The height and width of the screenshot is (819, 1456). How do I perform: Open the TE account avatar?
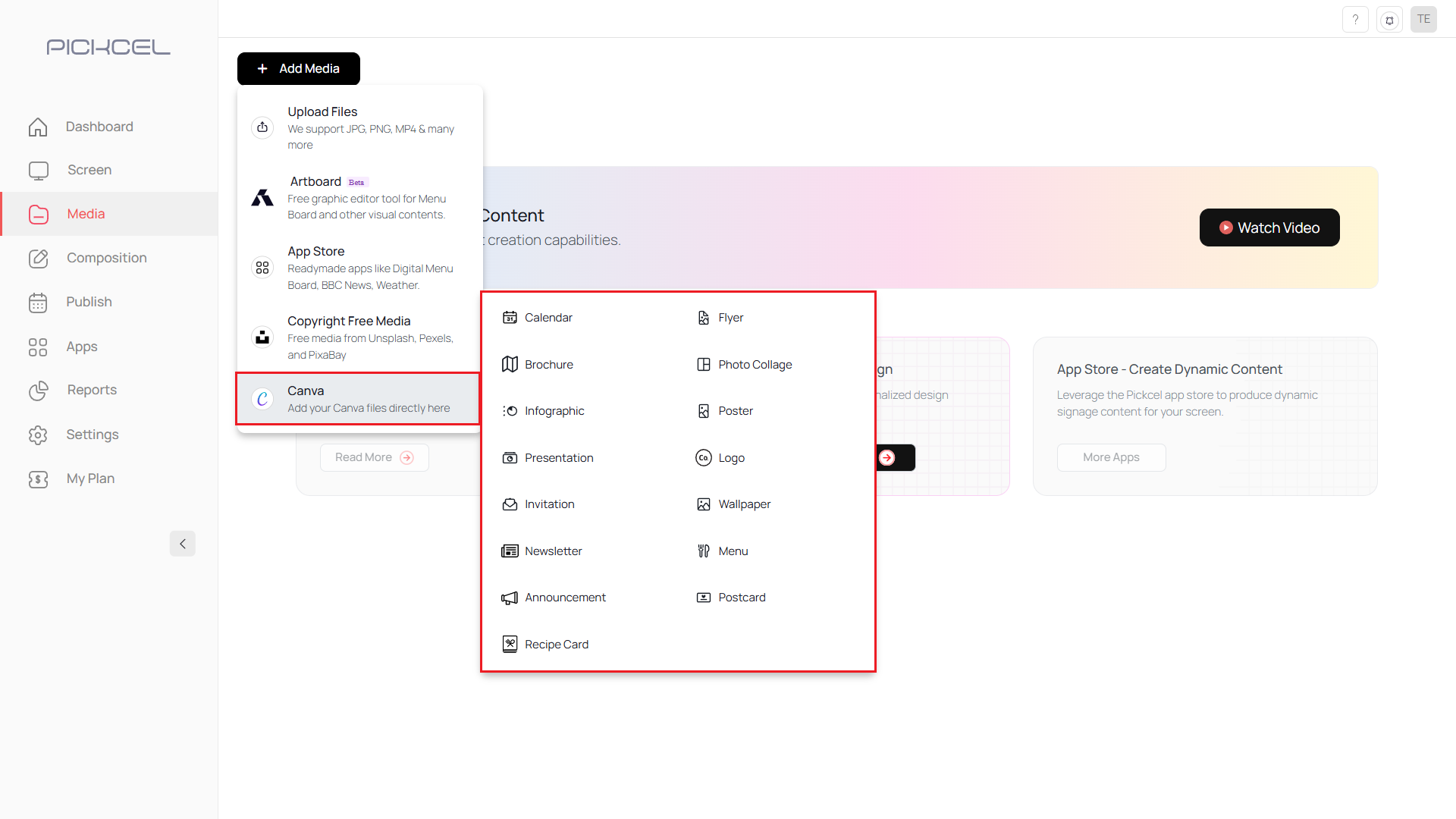click(x=1423, y=19)
